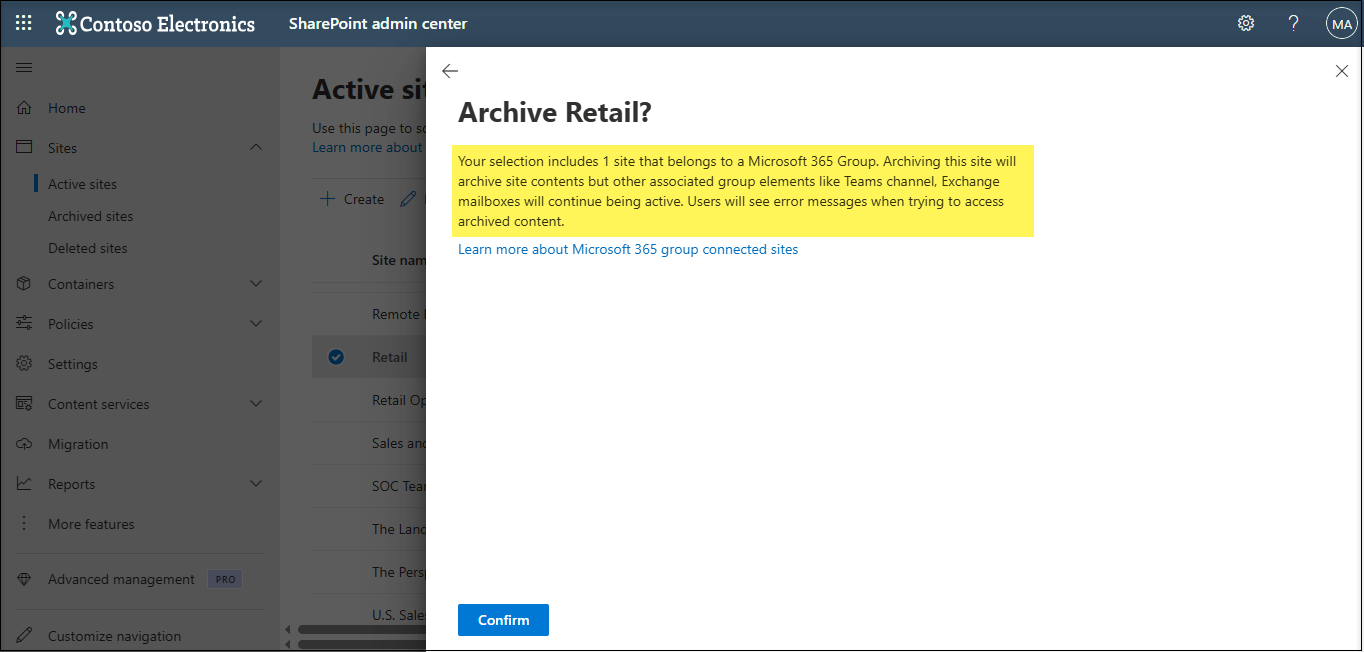
Task: Collapse the left navigation with the hamburger icon
Action: coord(24,67)
